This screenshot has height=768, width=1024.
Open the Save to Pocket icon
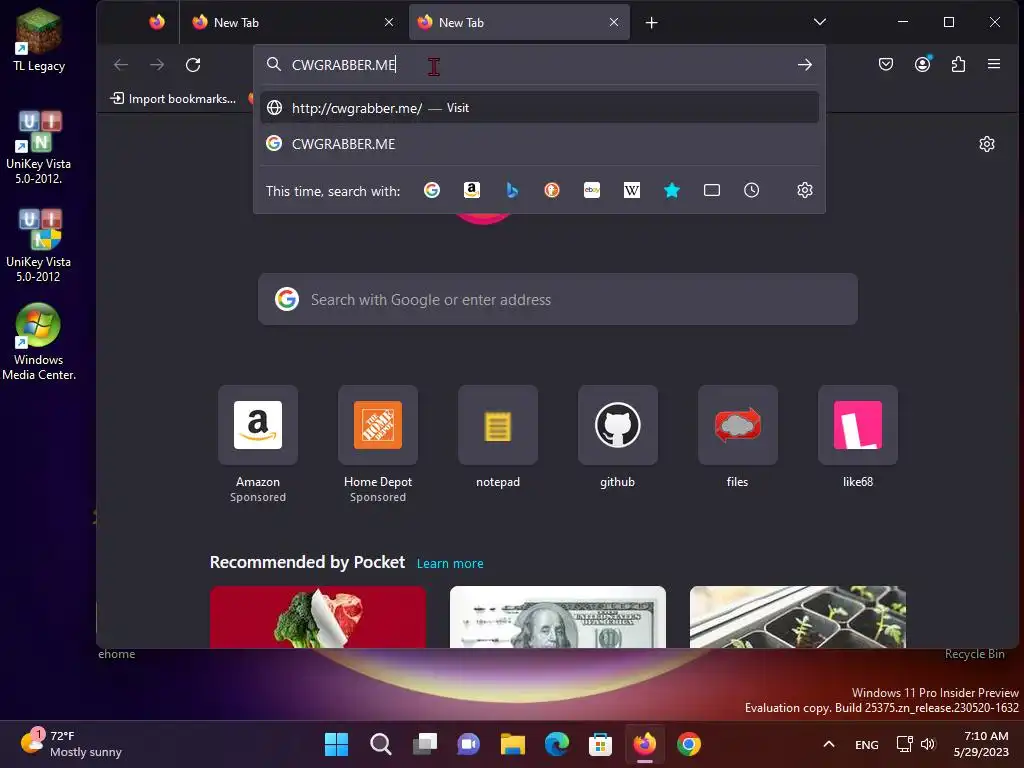pos(886,64)
